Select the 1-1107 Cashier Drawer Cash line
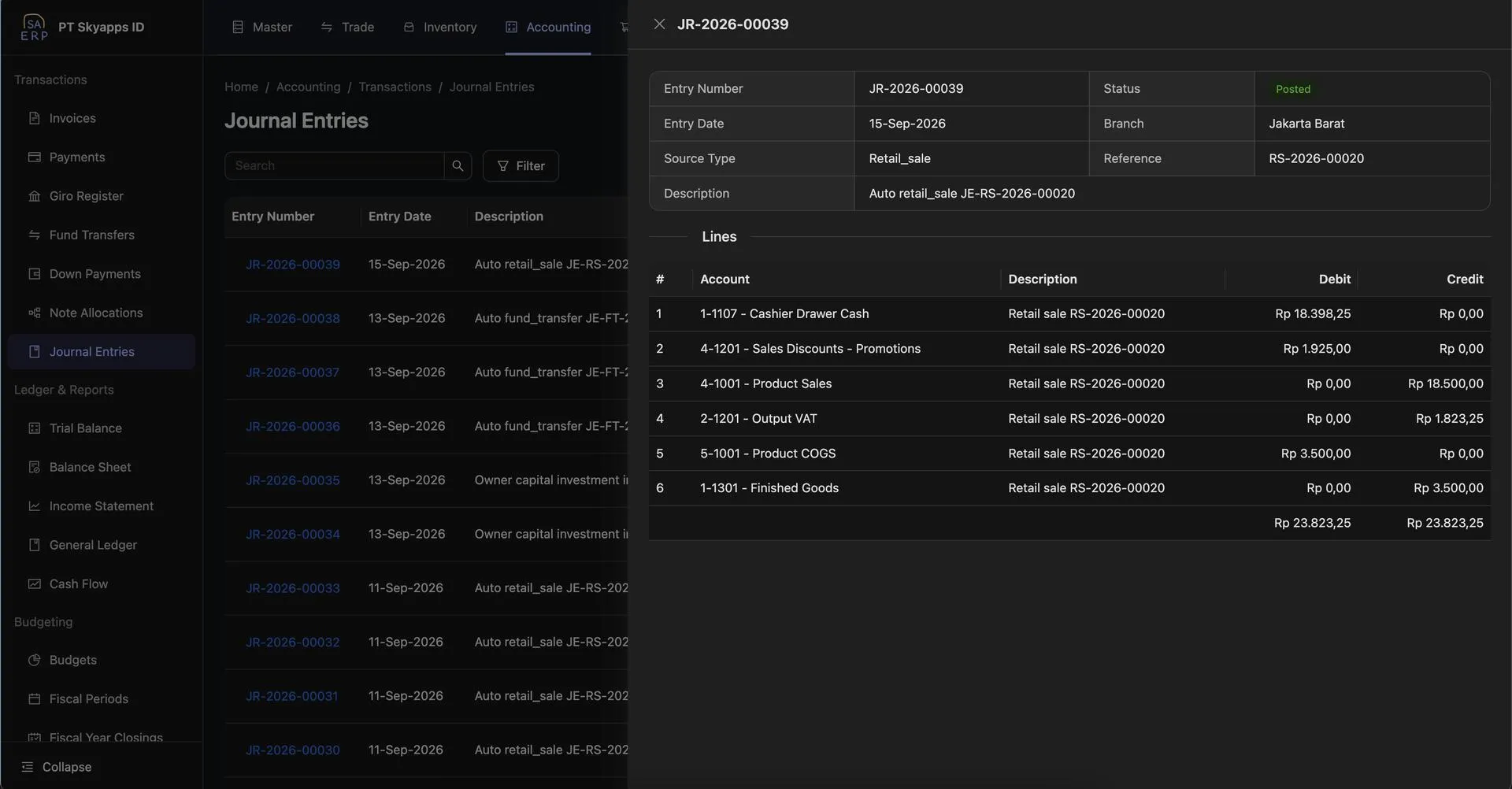The height and width of the screenshot is (789, 1512). [1069, 314]
